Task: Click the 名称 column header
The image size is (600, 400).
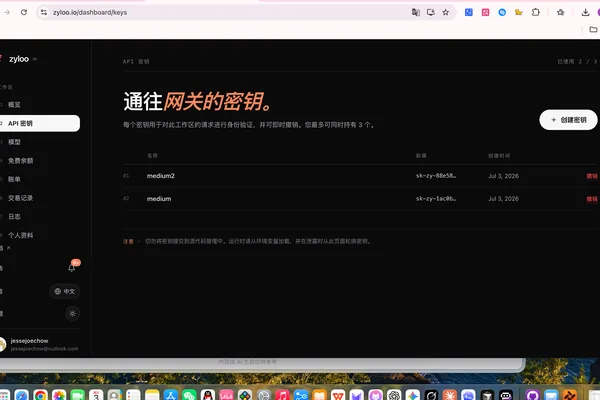Action: pyautogui.click(x=152, y=155)
